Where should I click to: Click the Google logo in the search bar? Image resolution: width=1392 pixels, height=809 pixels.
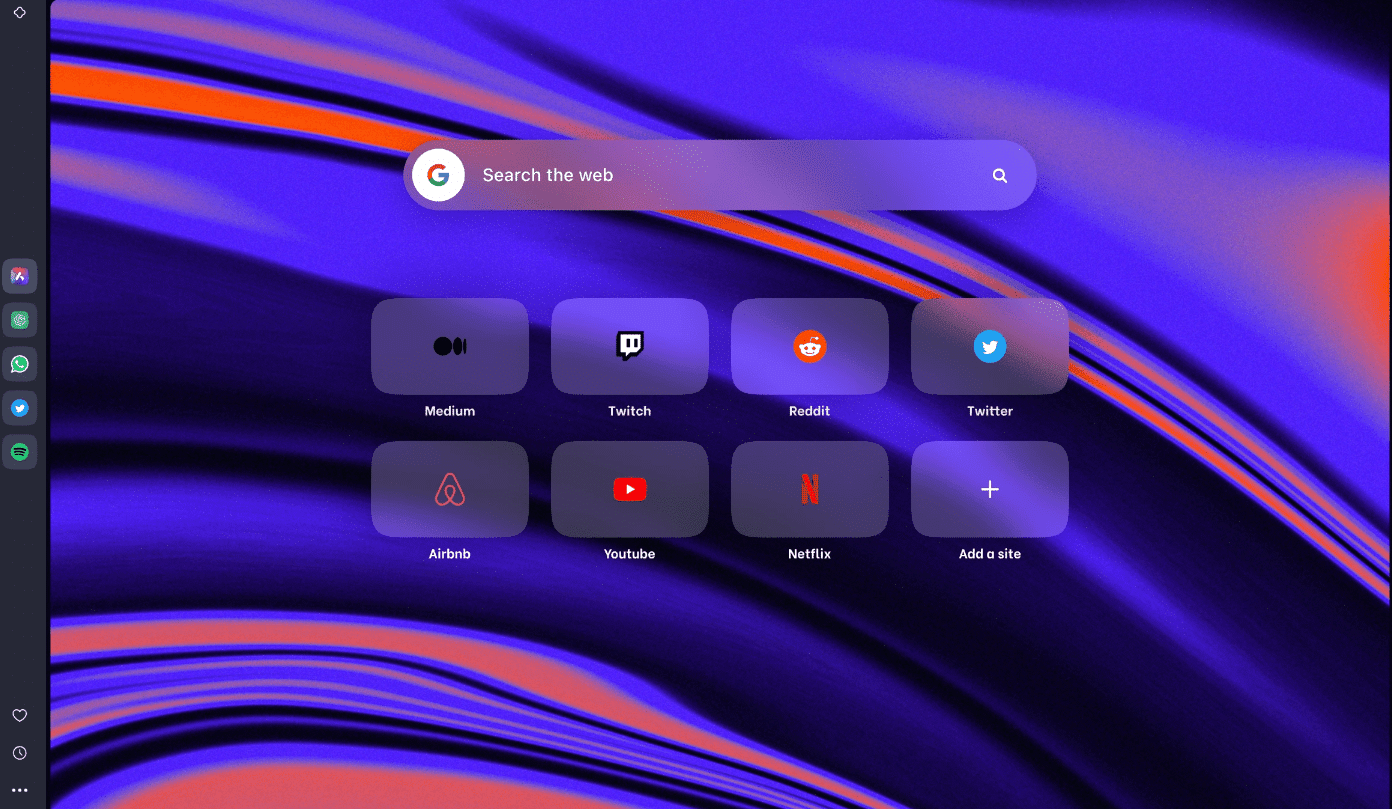[438, 175]
